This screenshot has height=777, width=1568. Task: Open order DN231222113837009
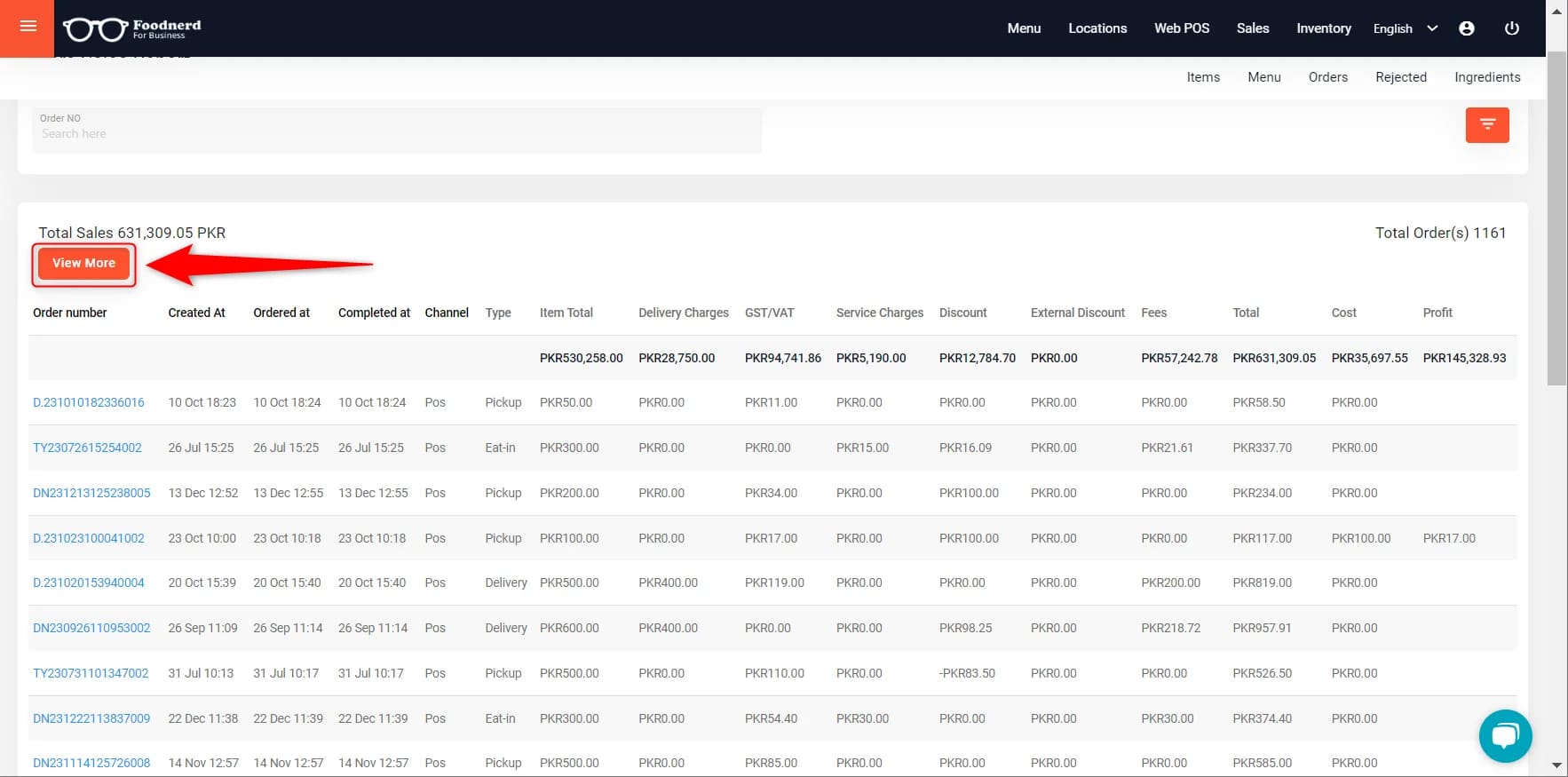pyautogui.click(x=91, y=718)
